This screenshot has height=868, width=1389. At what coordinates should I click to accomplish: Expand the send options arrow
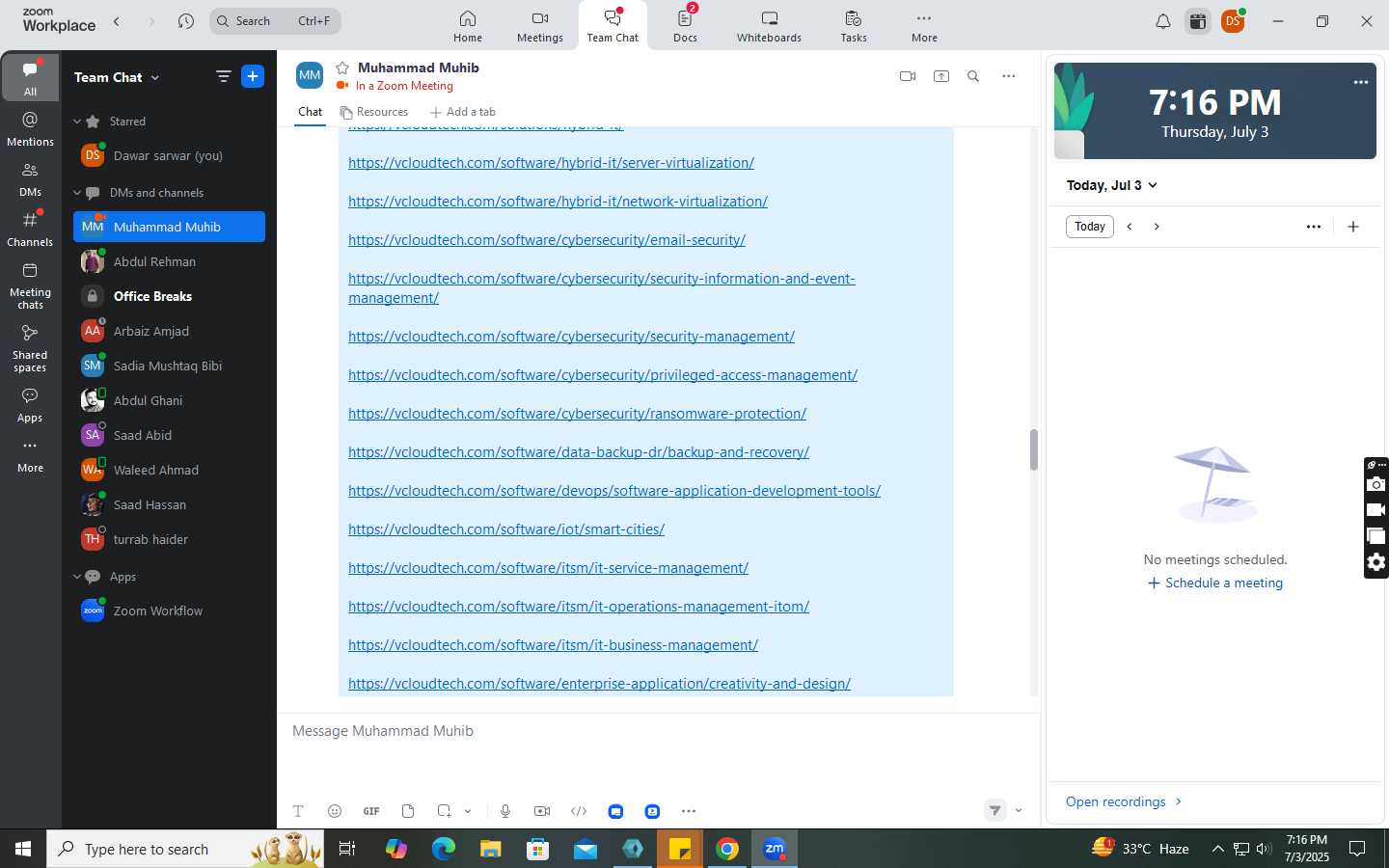[x=1019, y=810]
